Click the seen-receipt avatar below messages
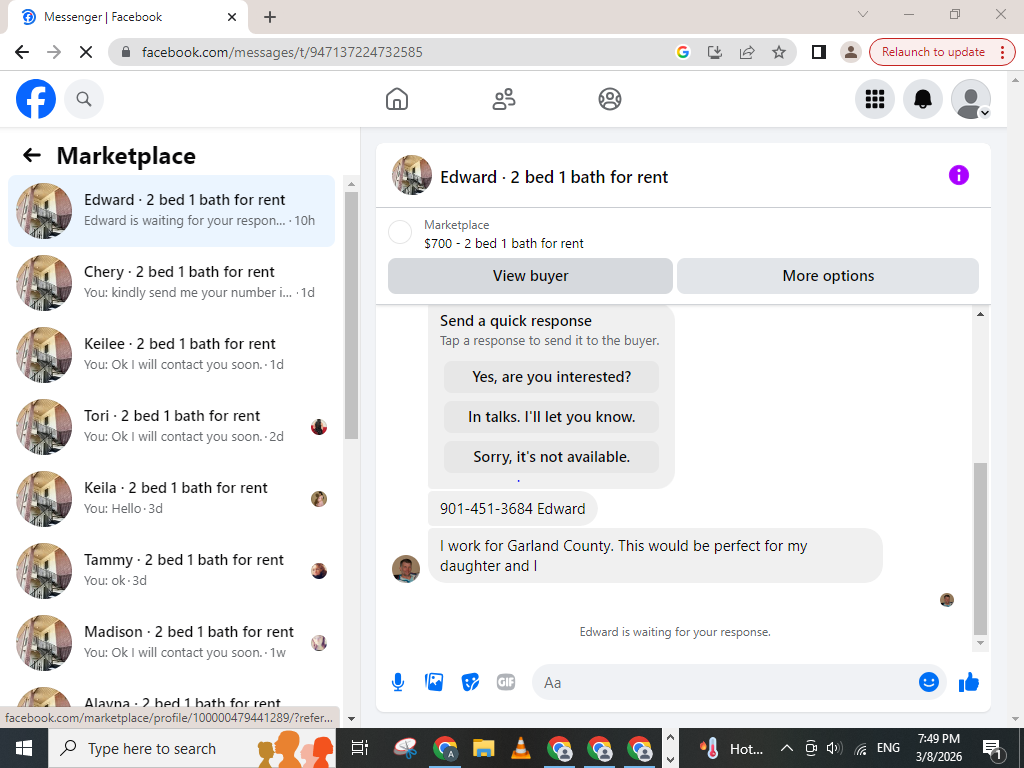Viewport: 1024px width, 768px height. click(x=947, y=600)
